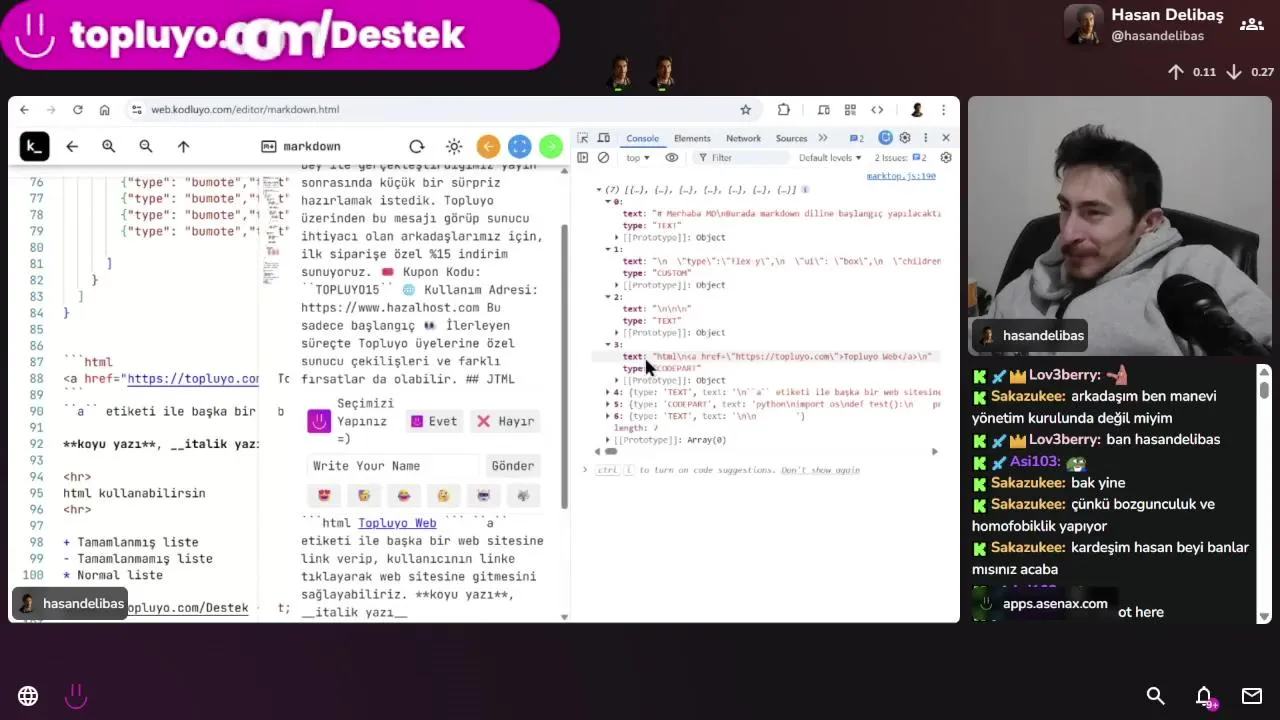The image size is (1280, 720).
Task: Click the Kodluyo logo icon in the editor
Action: pyautogui.click(x=34, y=146)
